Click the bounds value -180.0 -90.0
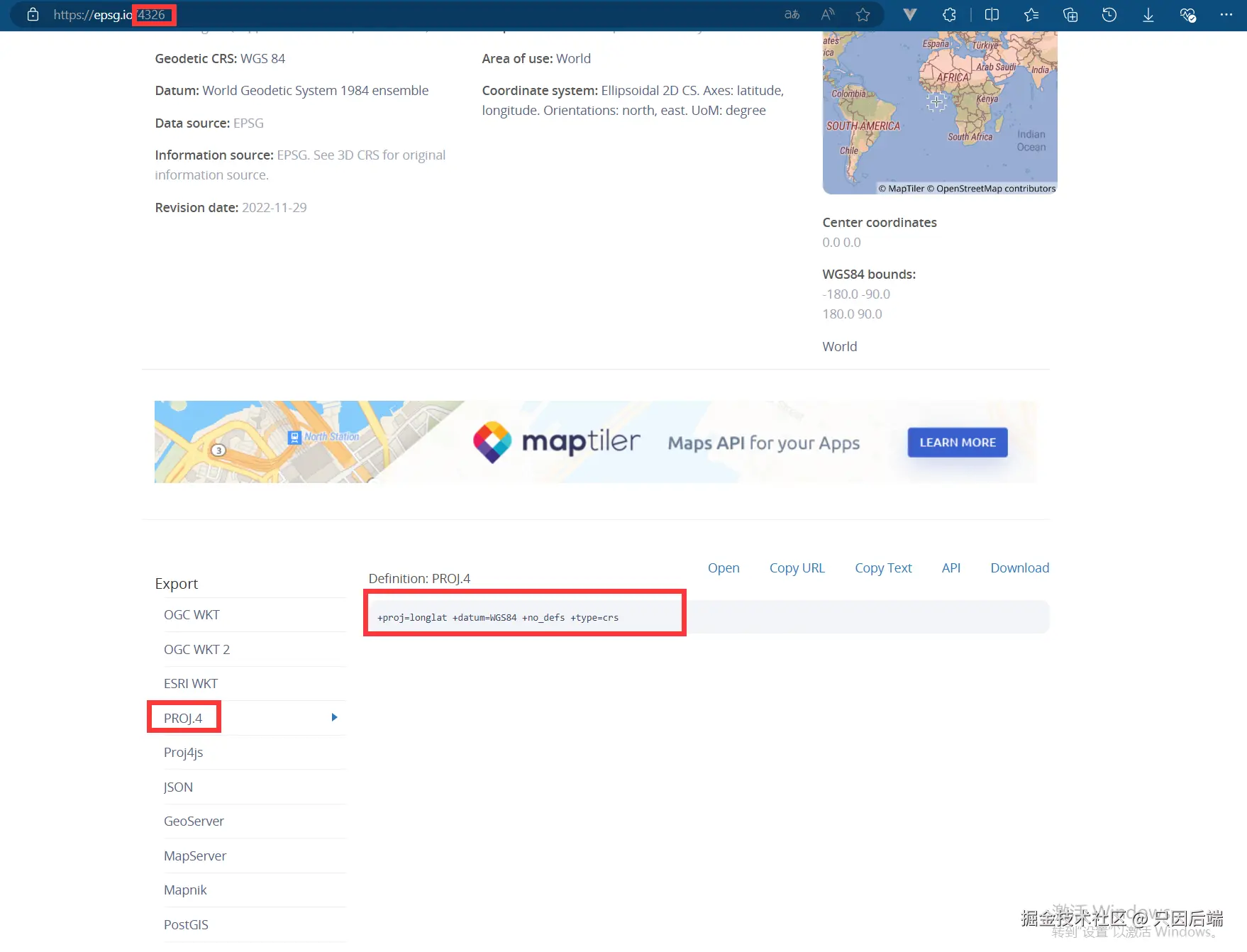Screen dimensions: 1247x952 point(856,294)
